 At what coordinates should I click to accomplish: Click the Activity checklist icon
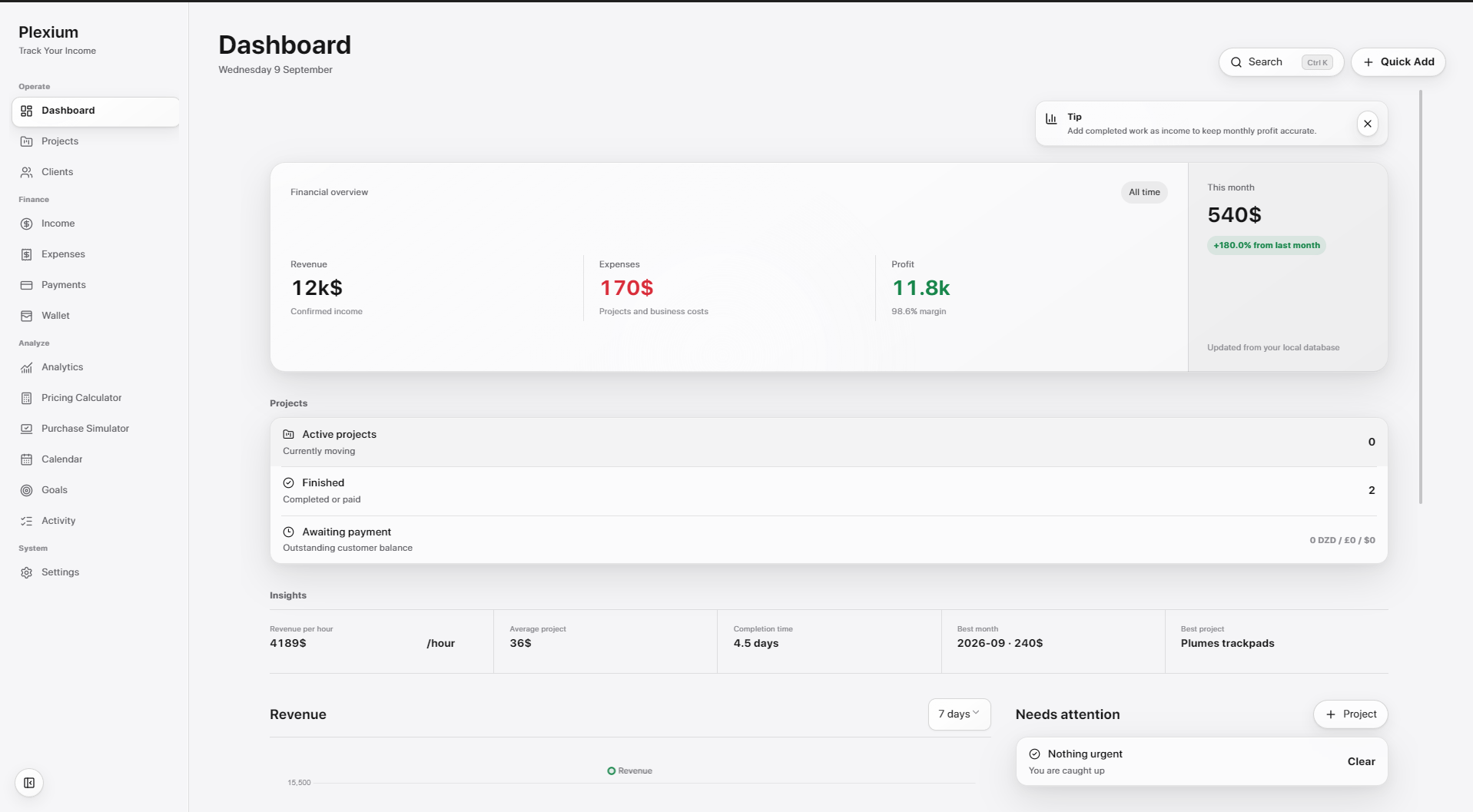click(x=27, y=521)
